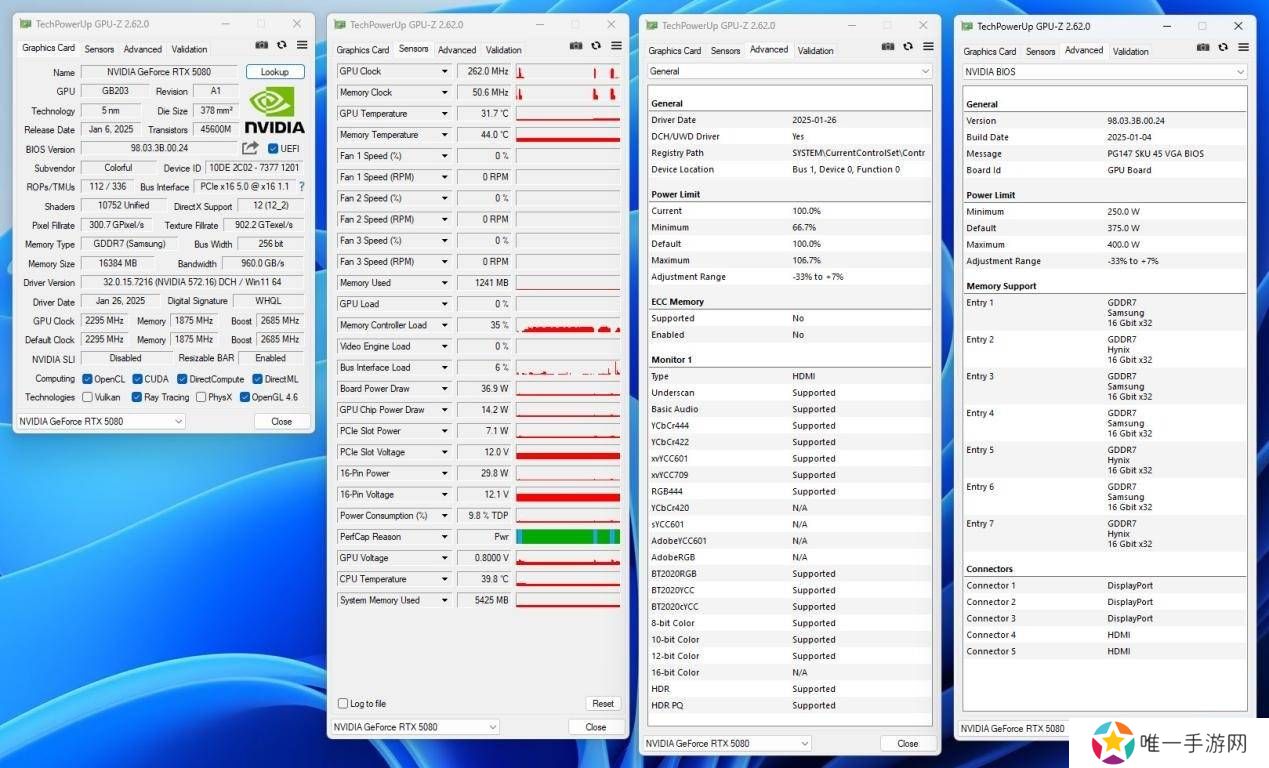Click GPU-Z title bar icon of Sensors window
The width and height of the screenshot is (1269, 768).
(x=341, y=24)
